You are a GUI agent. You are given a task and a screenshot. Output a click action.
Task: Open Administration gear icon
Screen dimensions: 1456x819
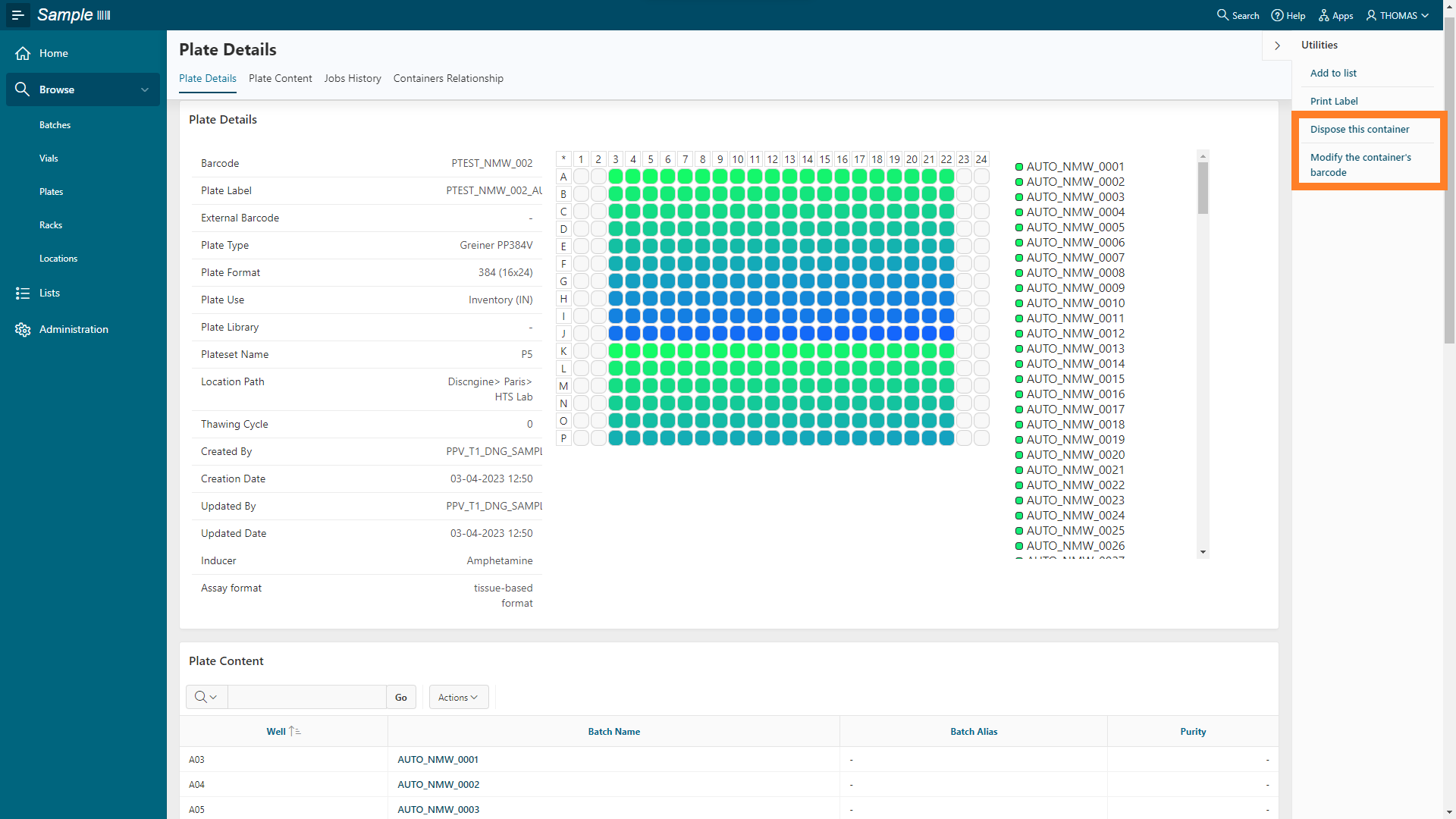(23, 330)
